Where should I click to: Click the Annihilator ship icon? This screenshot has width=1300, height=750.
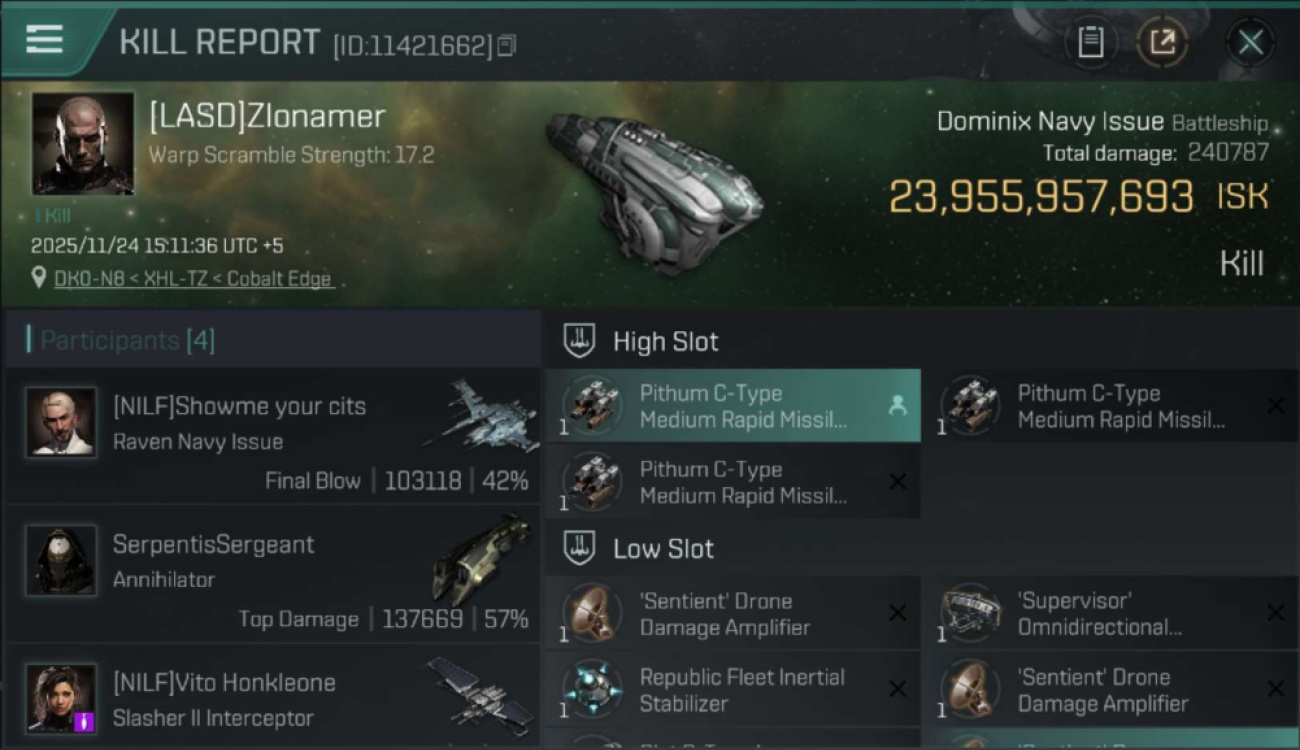(481, 556)
